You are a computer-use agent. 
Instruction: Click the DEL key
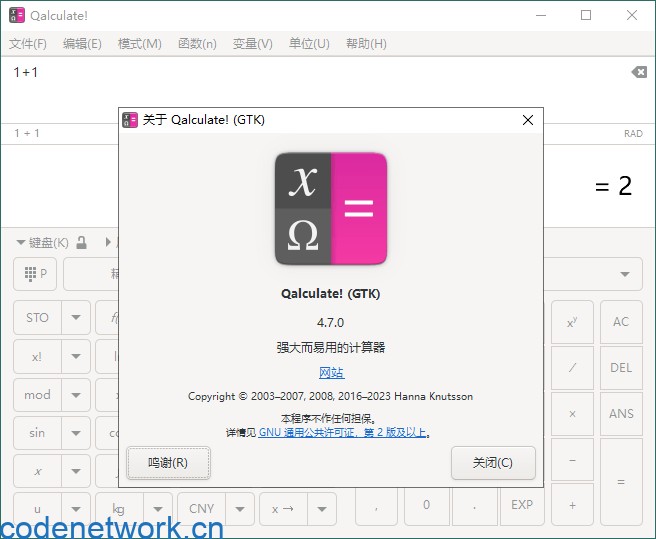point(621,368)
